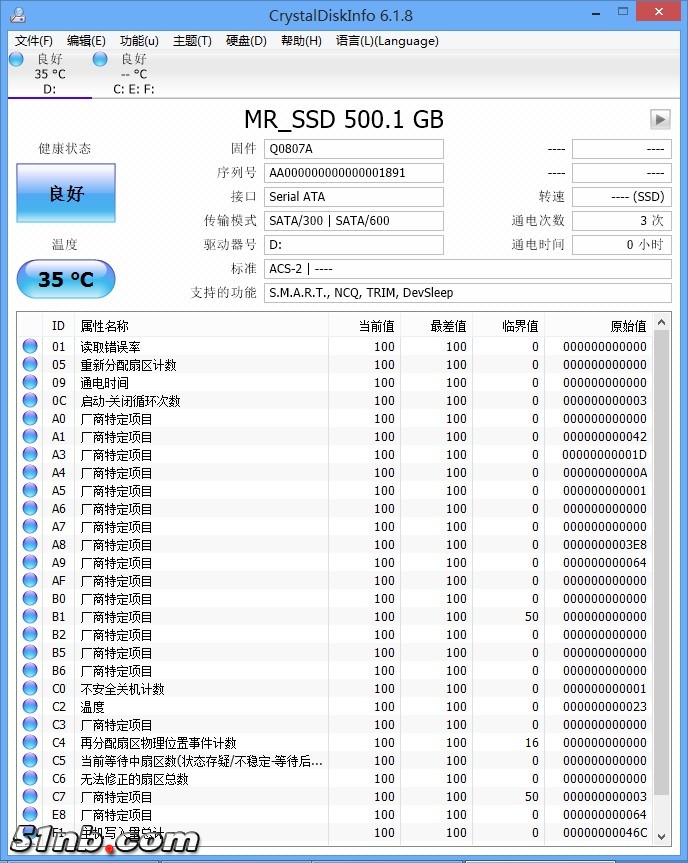This screenshot has width=688, height=863.
Task: Click the CrystalDiskInfo app icon in title bar
Action: tap(14, 15)
